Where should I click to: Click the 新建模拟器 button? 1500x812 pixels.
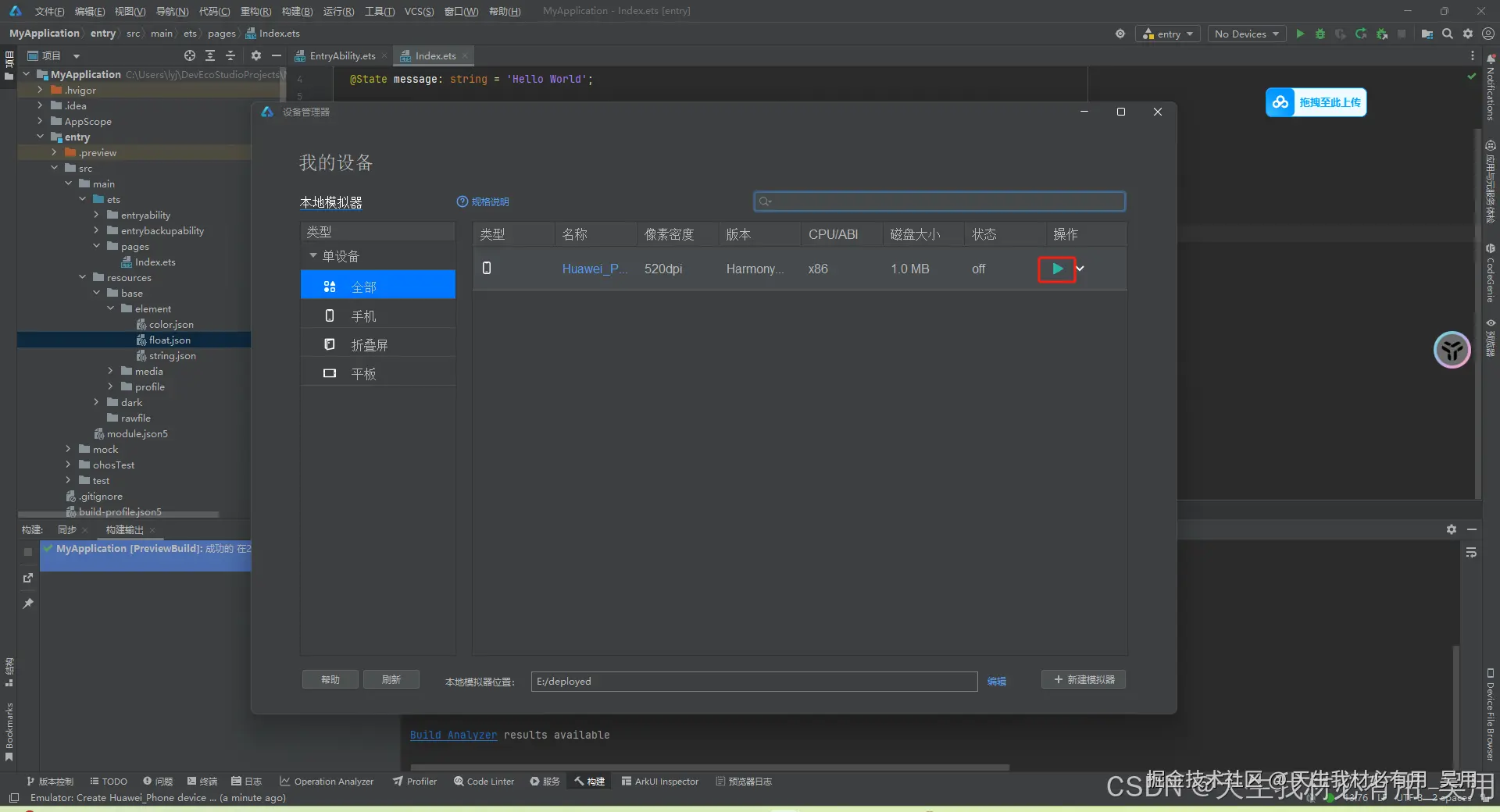coord(1084,679)
